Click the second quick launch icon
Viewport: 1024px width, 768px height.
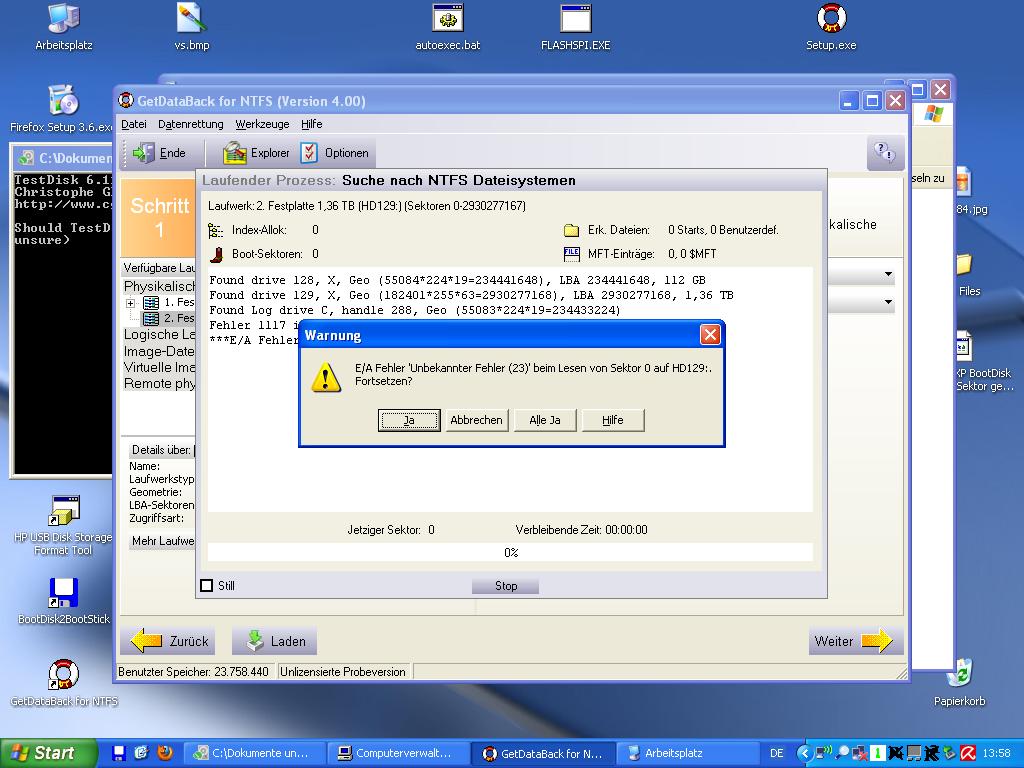(142, 752)
